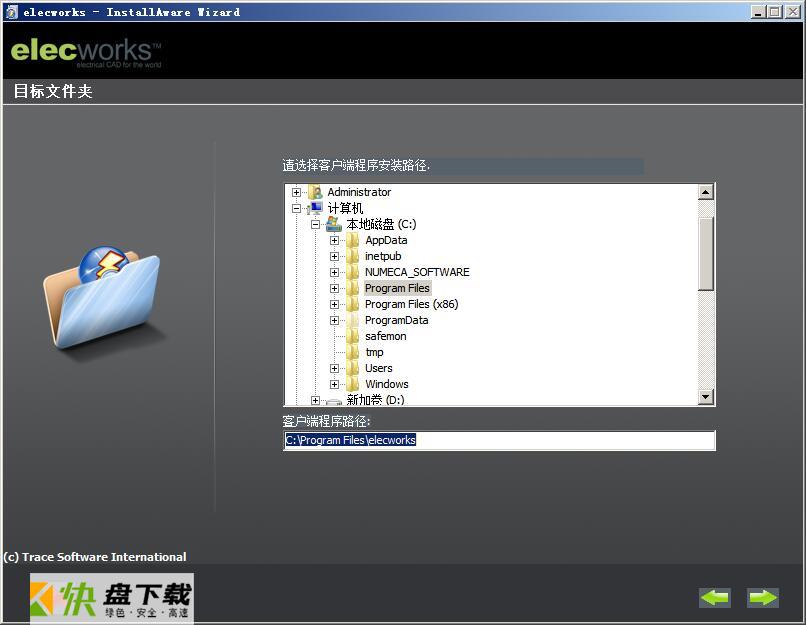The height and width of the screenshot is (625, 806).
Task: Click the tmp folder icon
Action: (x=353, y=352)
